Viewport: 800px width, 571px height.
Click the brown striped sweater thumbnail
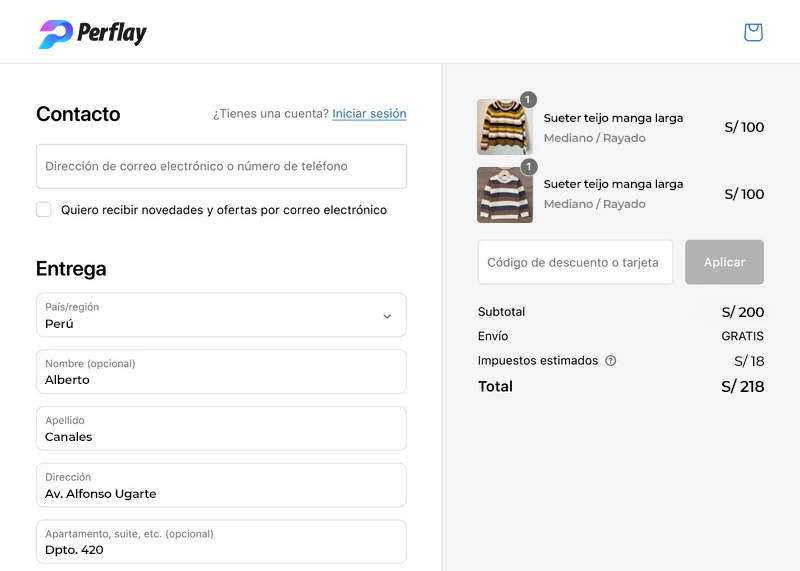coord(504,194)
